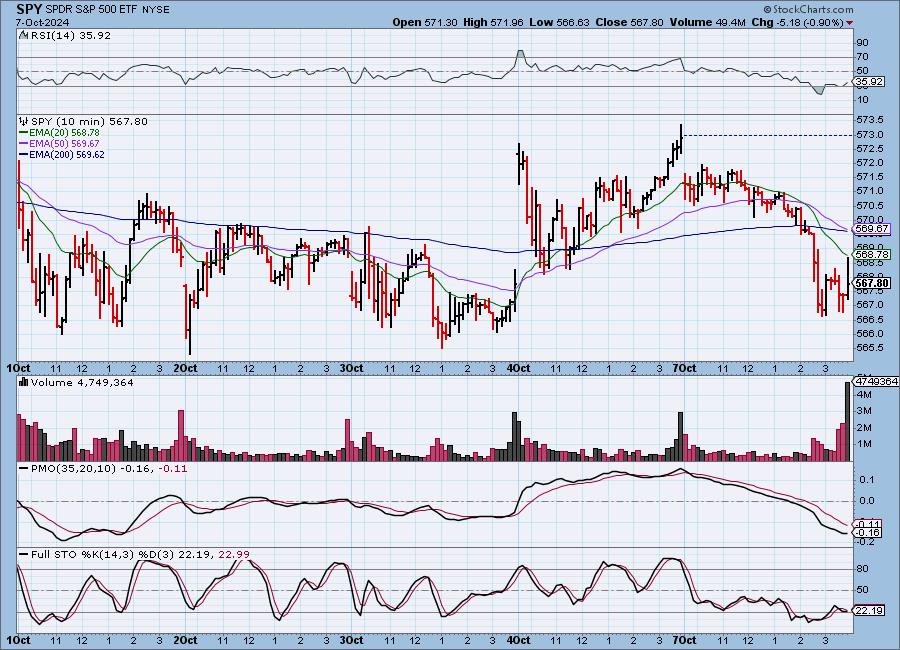Click the SPY (10 min) 567.80 legend text
The width and height of the screenshot is (900, 650).
(89, 121)
